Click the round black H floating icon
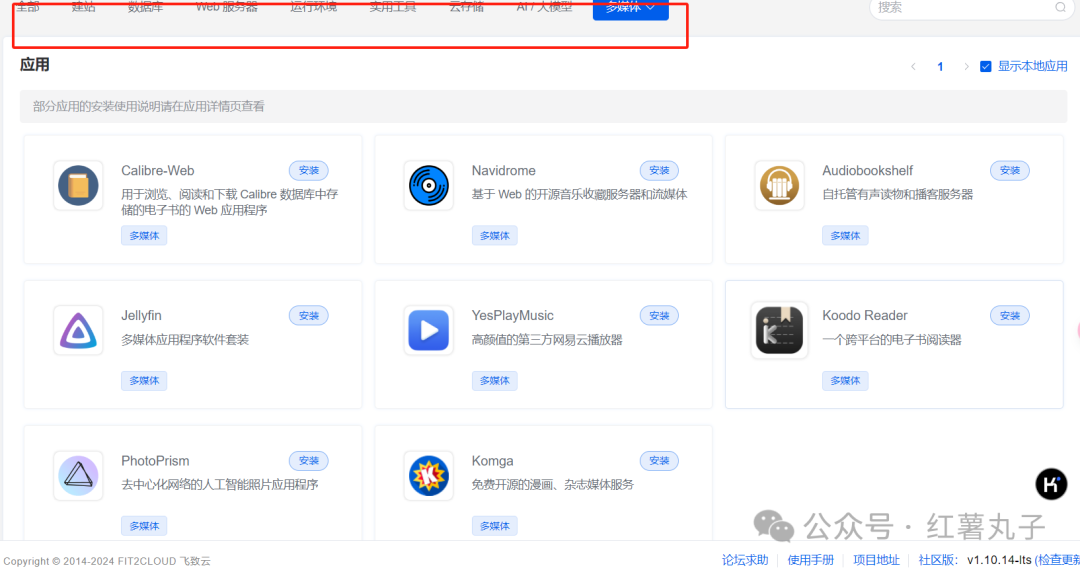 [1051, 485]
